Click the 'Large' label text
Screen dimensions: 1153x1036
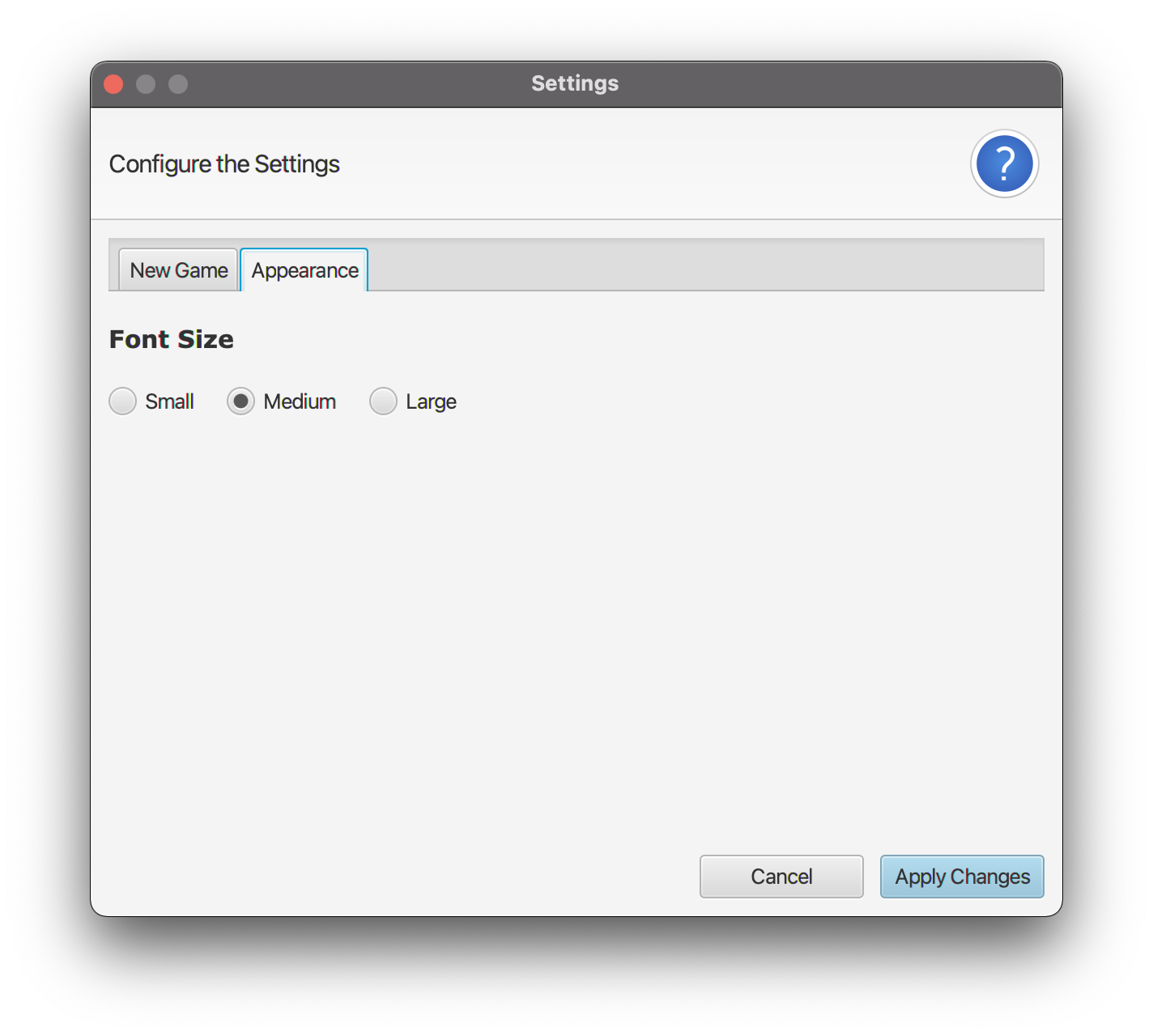coord(430,401)
